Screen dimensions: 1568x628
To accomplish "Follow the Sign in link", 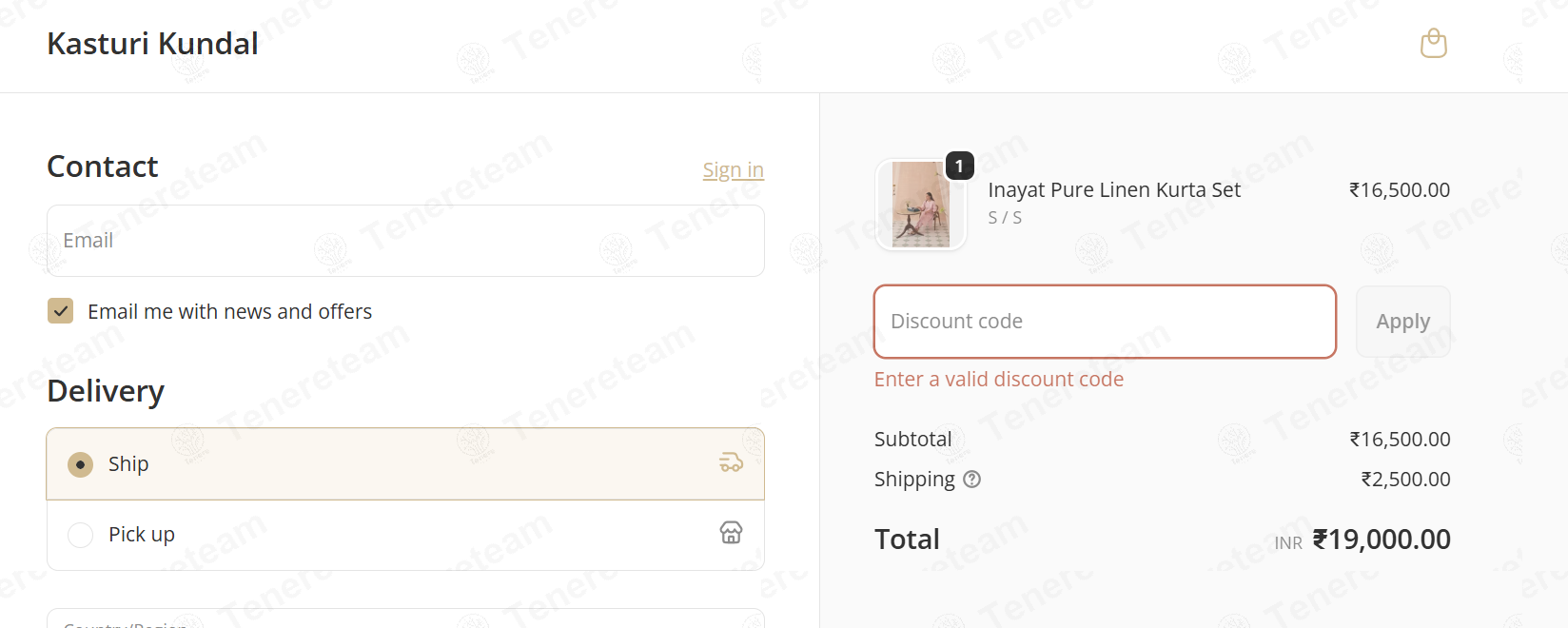I will pos(733,170).
